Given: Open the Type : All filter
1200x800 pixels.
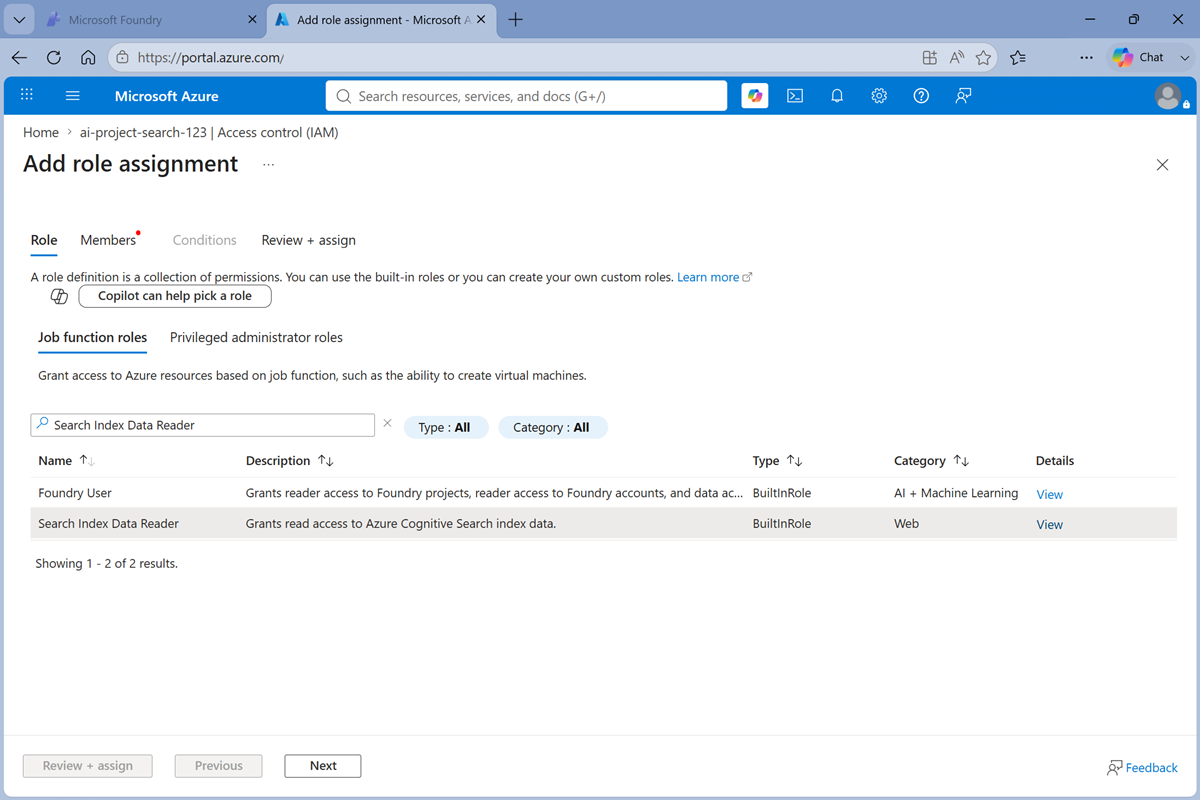Looking at the screenshot, I should [445, 427].
